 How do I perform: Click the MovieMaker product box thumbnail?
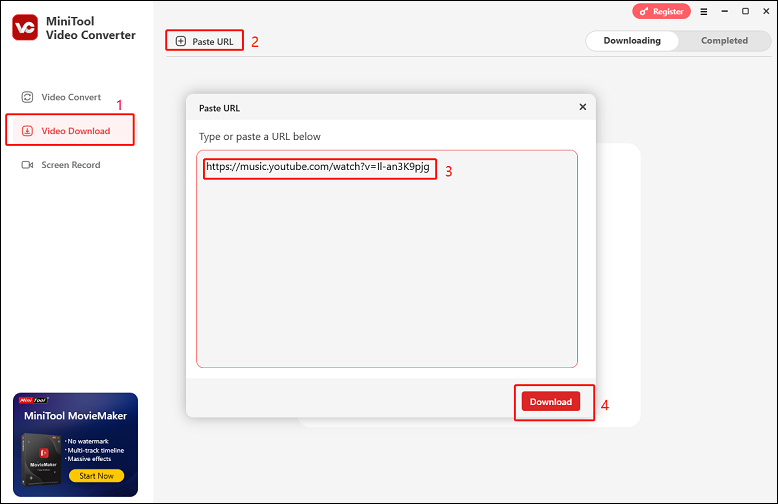click(x=41, y=459)
